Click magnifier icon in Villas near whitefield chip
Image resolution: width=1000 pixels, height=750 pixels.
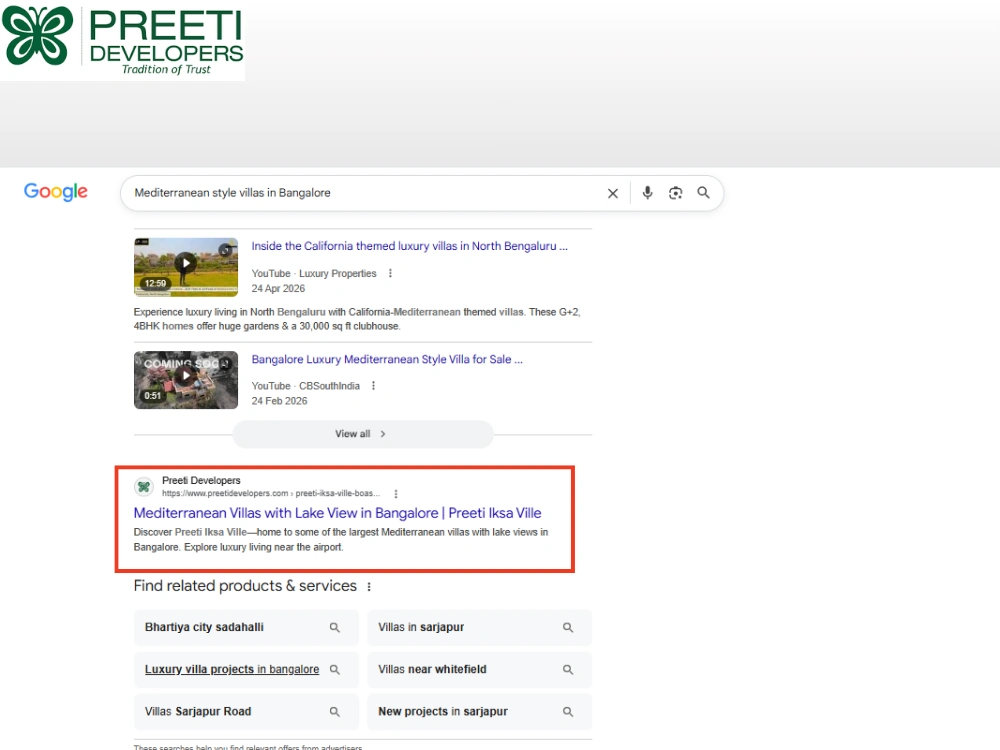click(568, 670)
